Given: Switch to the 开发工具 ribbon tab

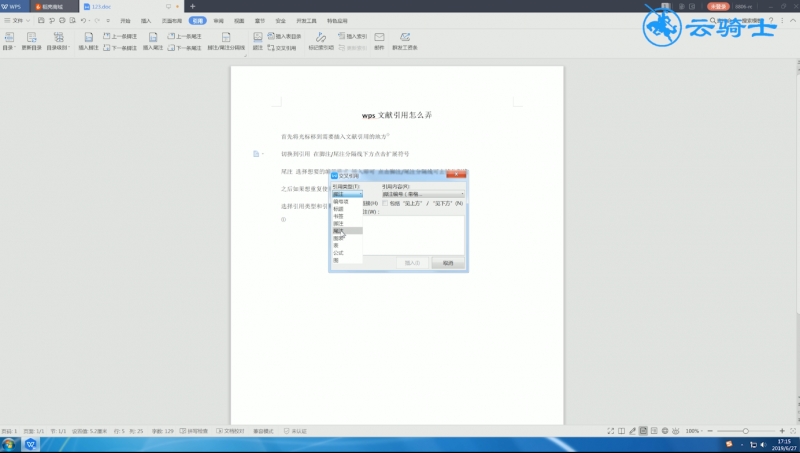Looking at the screenshot, I should (x=306, y=21).
